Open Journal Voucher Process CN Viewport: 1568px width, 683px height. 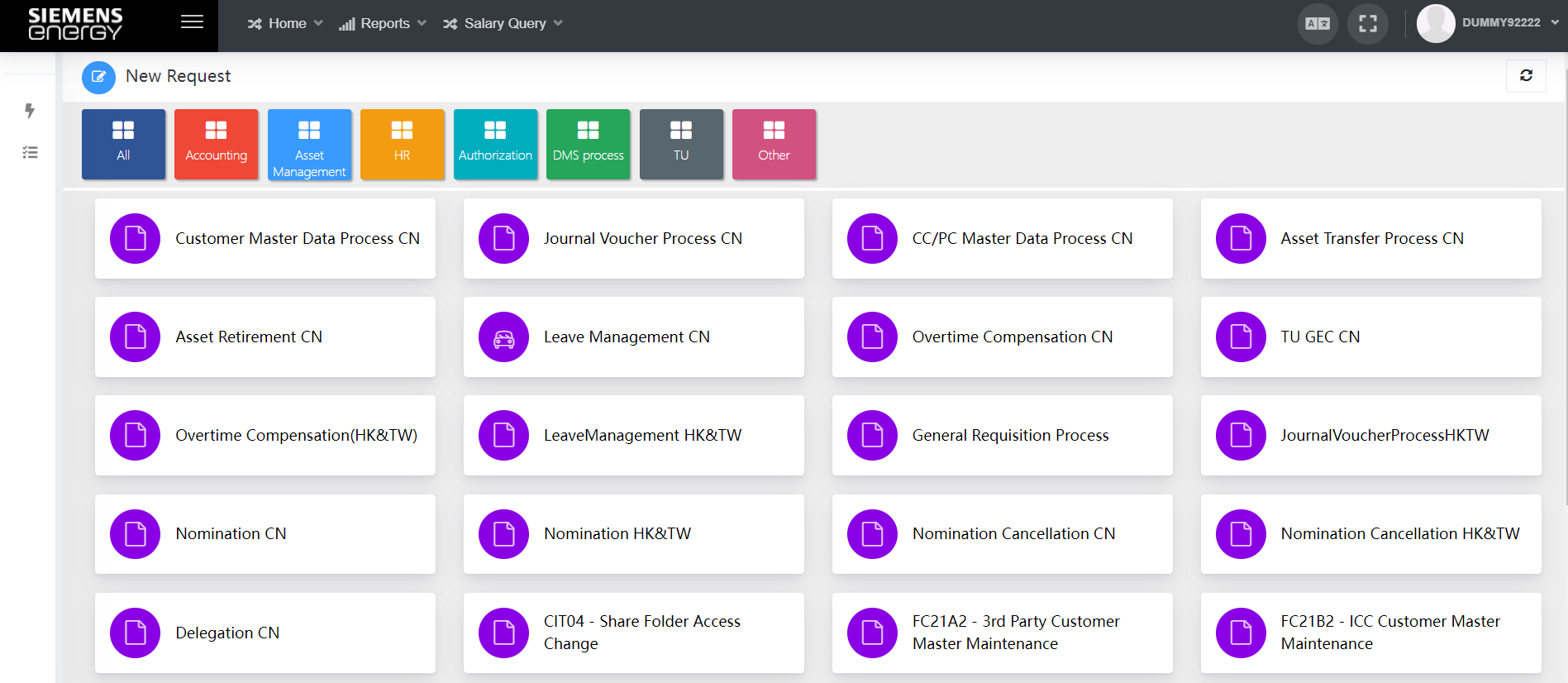633,238
